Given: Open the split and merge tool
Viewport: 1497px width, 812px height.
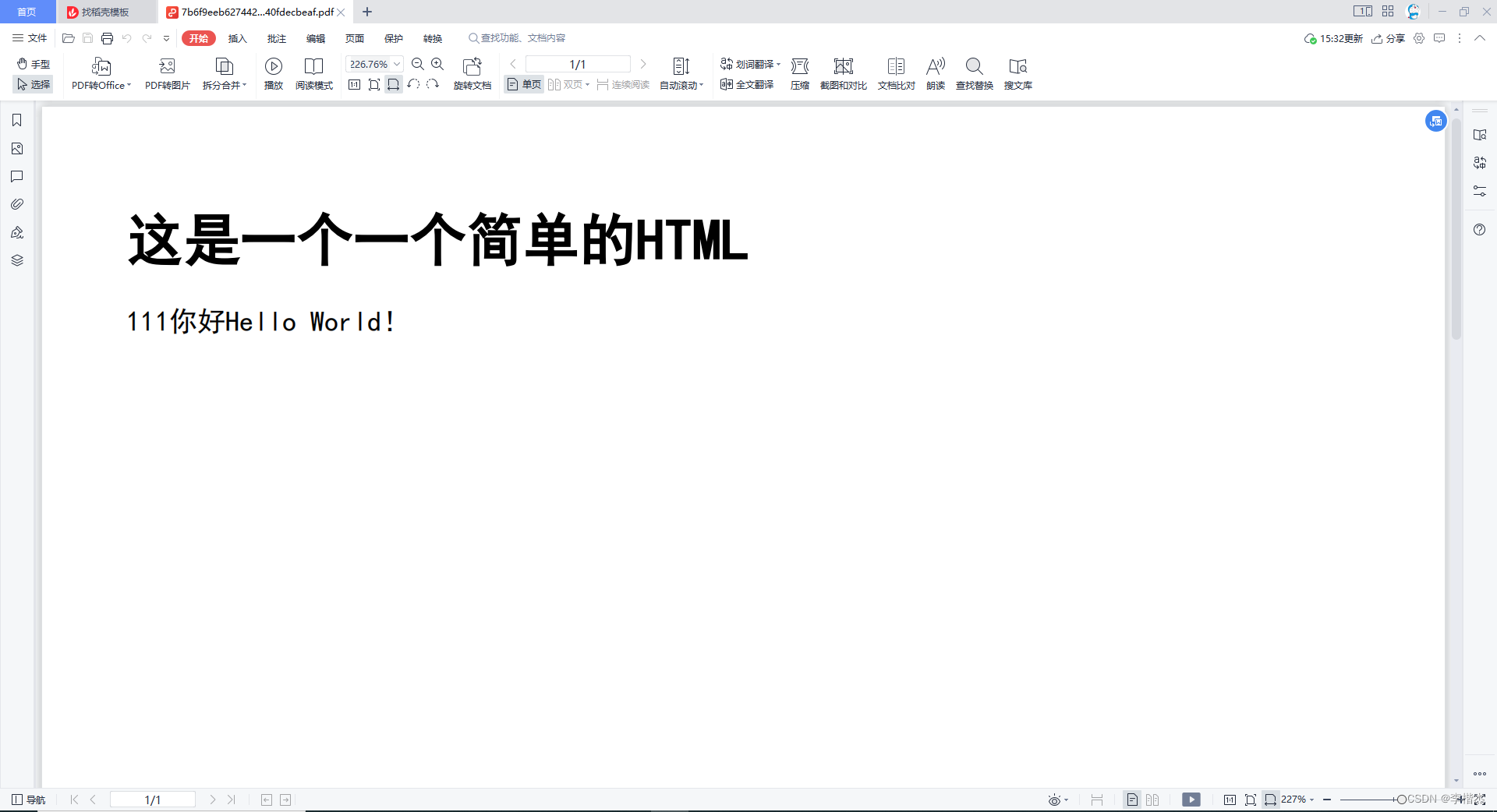Looking at the screenshot, I should (224, 74).
